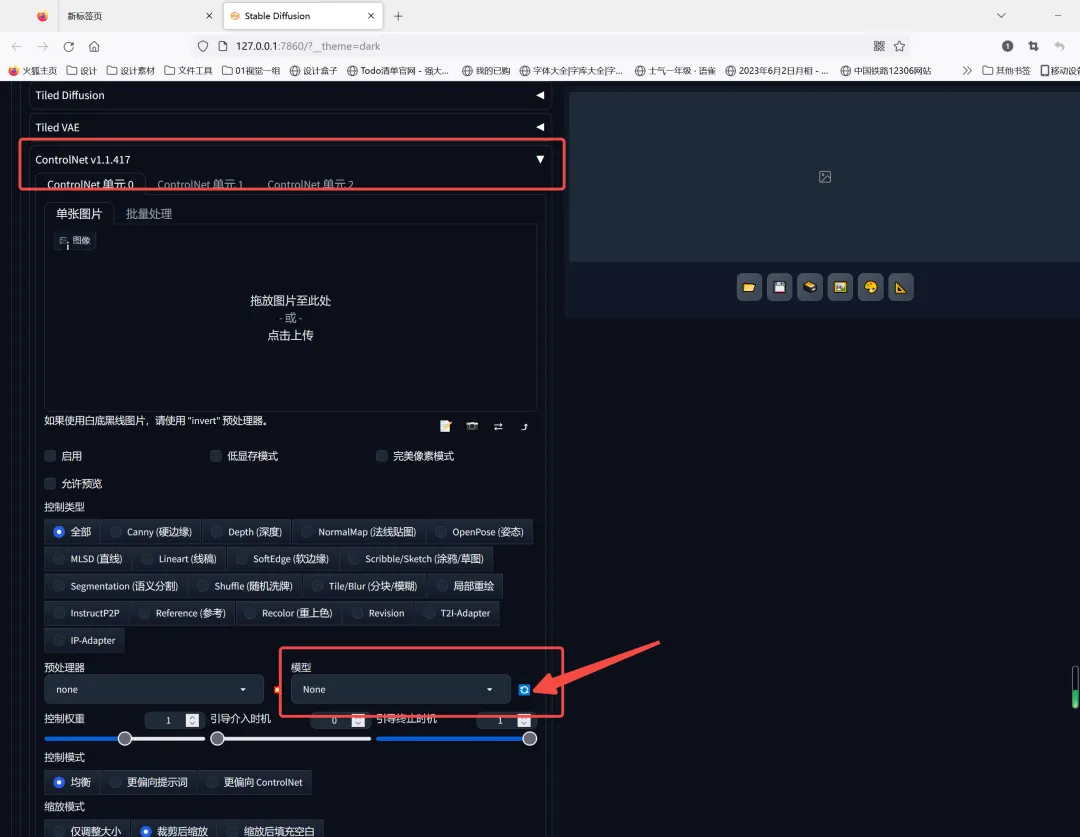This screenshot has width=1080, height=837.
Task: Adjust the 控制权重 slider handle
Action: click(x=125, y=738)
